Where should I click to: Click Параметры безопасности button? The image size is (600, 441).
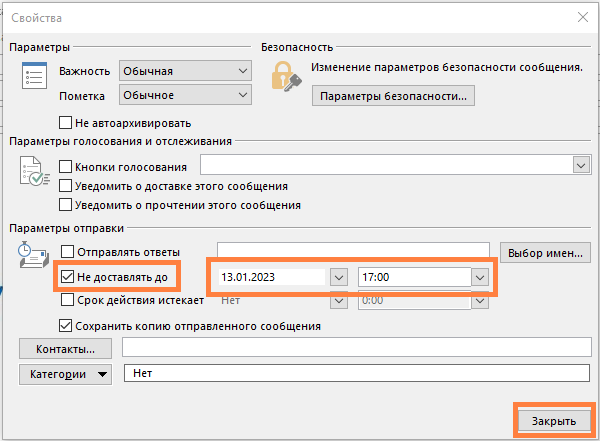[393, 97]
